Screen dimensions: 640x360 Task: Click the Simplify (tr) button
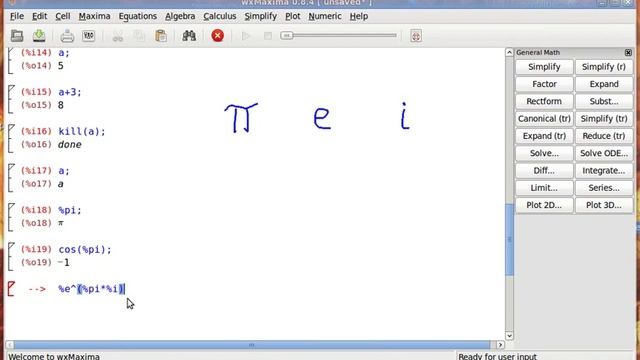pos(604,119)
